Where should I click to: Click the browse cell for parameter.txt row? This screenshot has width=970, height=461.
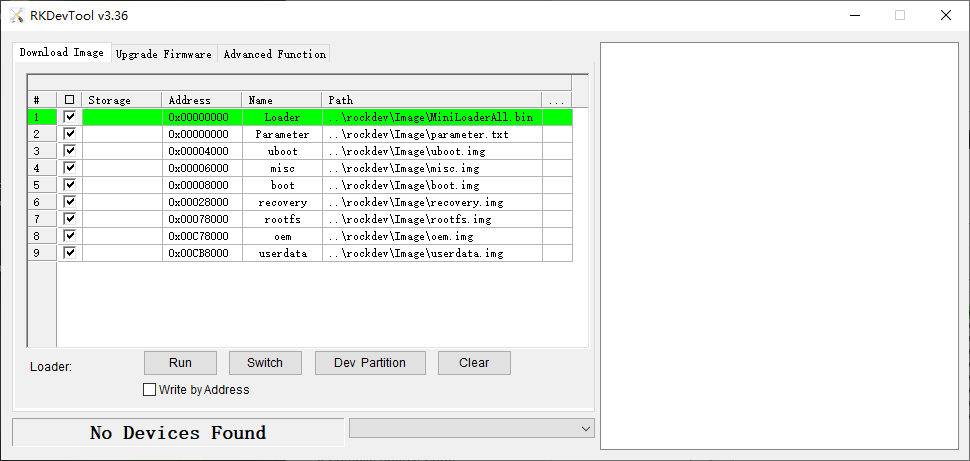557,134
